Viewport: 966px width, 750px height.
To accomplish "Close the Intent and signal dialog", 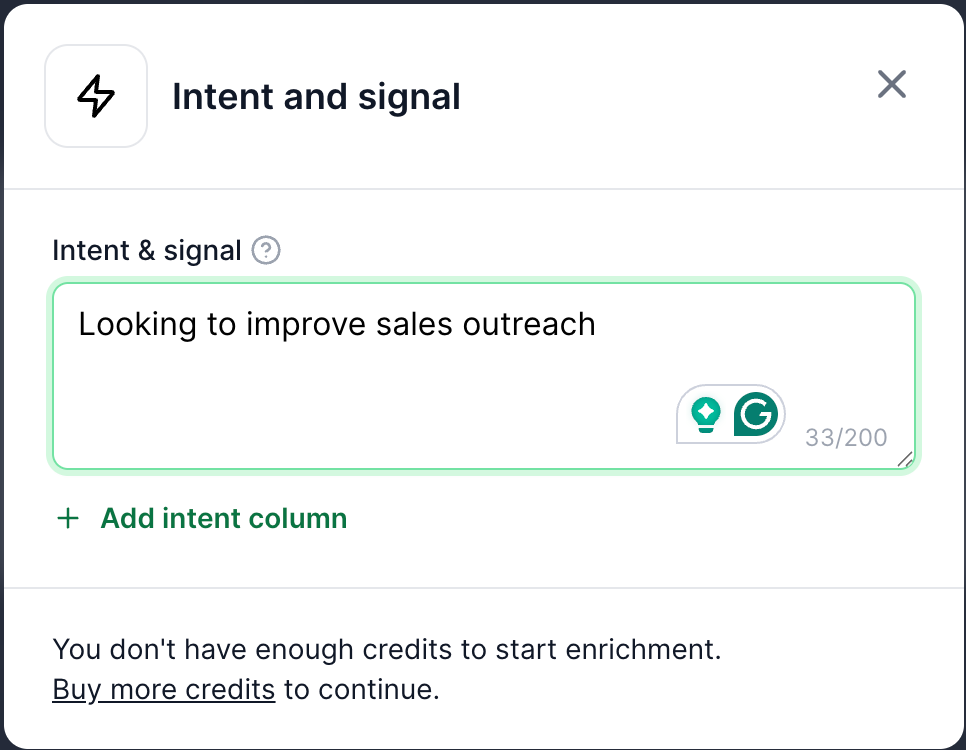I will tap(891, 85).
